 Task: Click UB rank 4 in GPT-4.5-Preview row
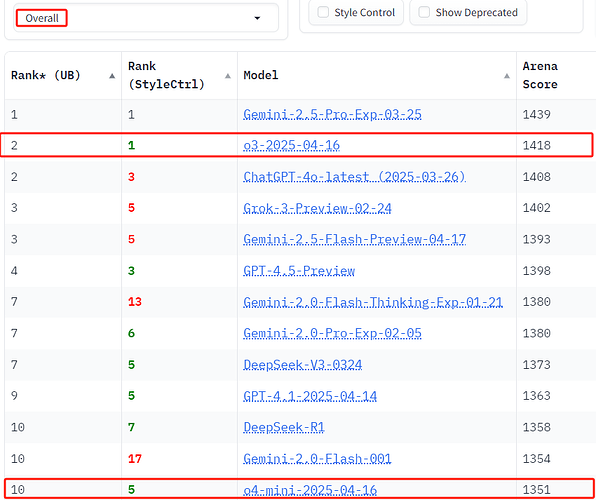point(14,271)
